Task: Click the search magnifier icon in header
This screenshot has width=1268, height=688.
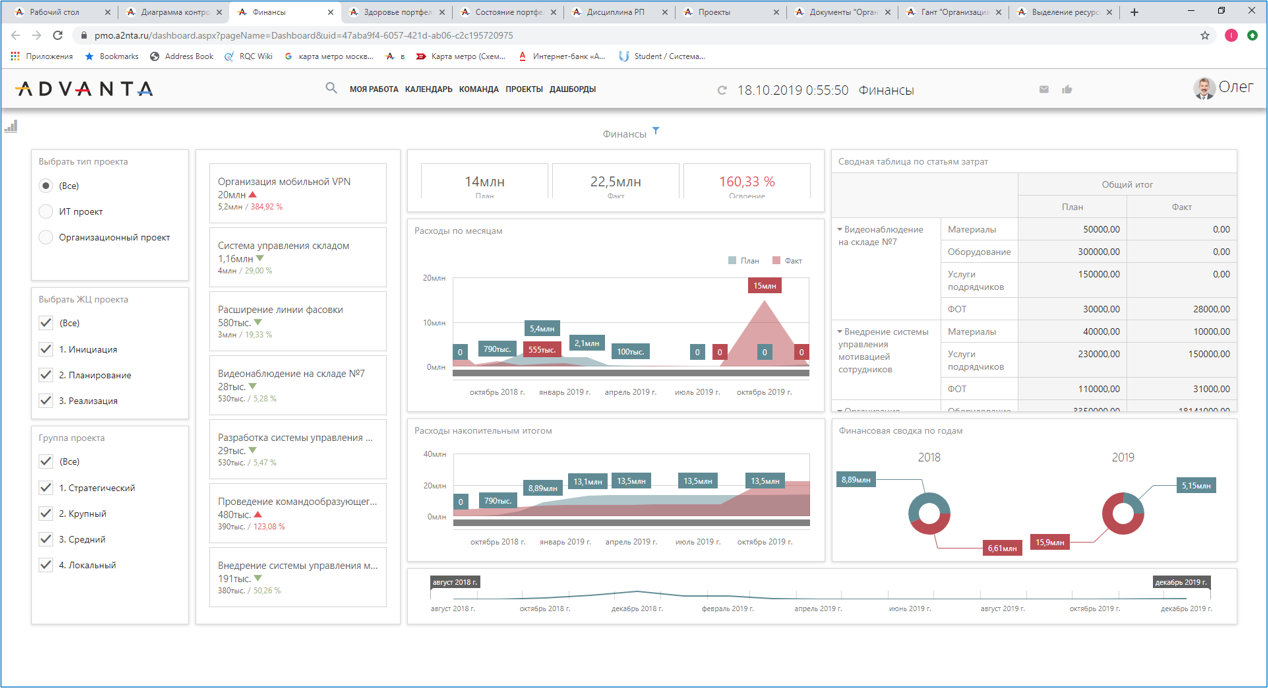Action: tap(331, 89)
